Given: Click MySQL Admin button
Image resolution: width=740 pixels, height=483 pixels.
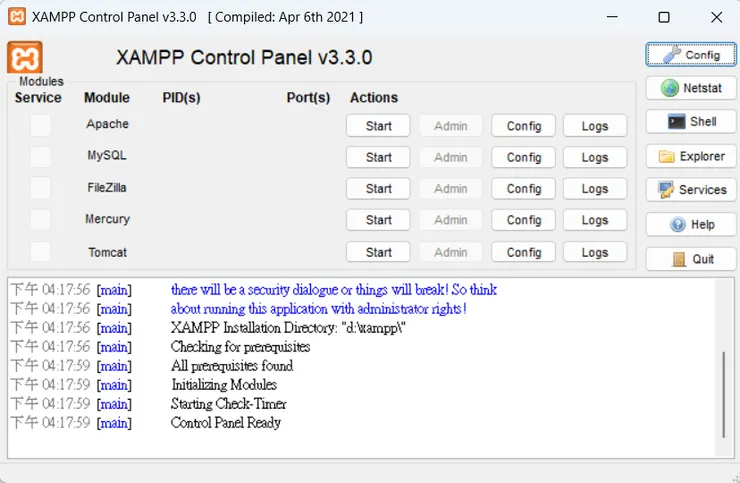Looking at the screenshot, I should pos(451,157).
